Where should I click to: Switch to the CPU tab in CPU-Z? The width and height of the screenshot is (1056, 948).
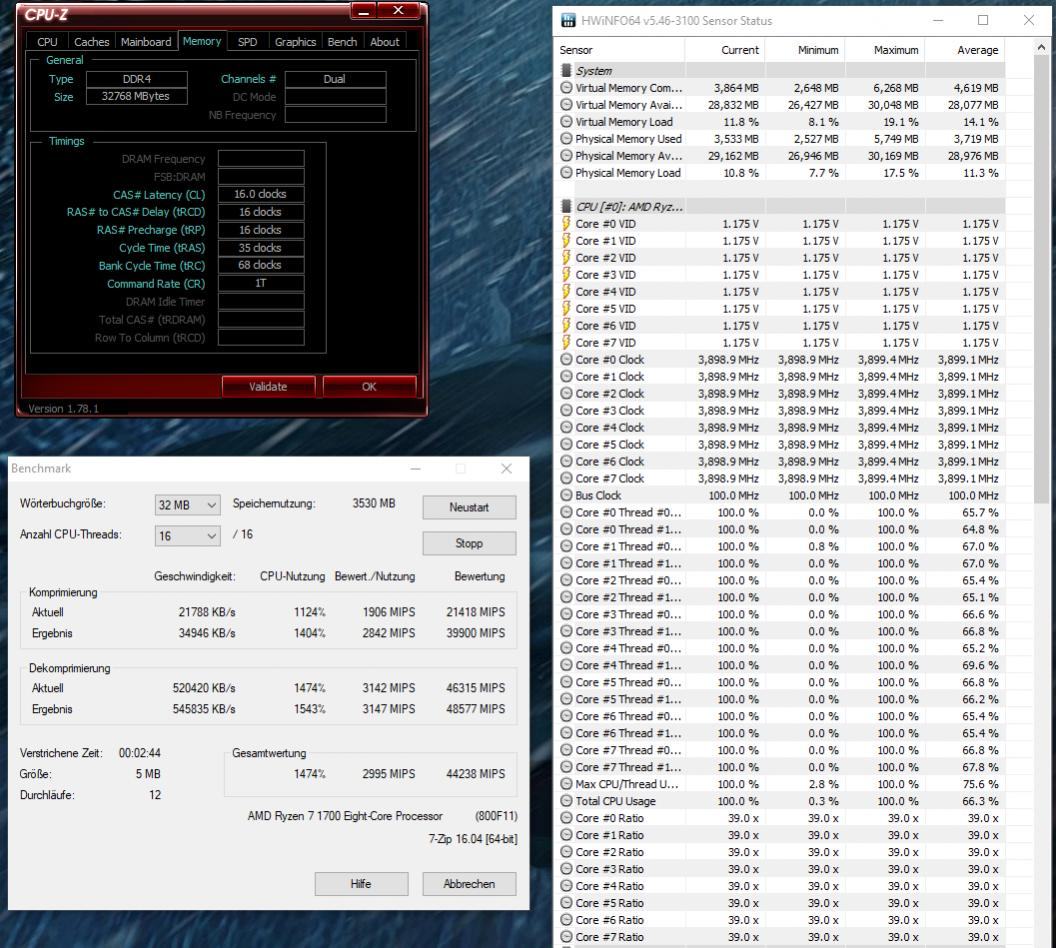pos(47,42)
